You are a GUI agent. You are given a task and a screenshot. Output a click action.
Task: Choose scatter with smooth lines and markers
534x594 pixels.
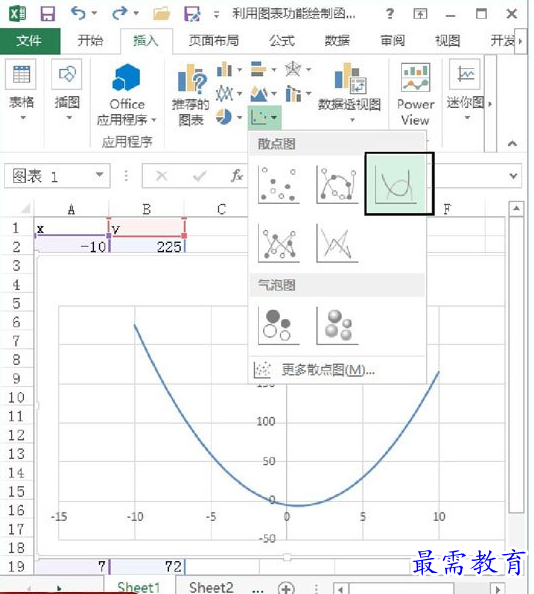[337, 185]
